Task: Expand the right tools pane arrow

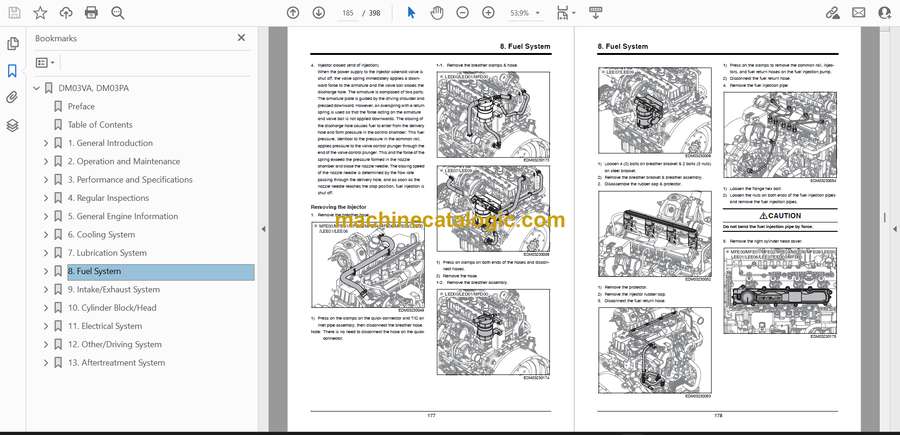Action: 894,229
